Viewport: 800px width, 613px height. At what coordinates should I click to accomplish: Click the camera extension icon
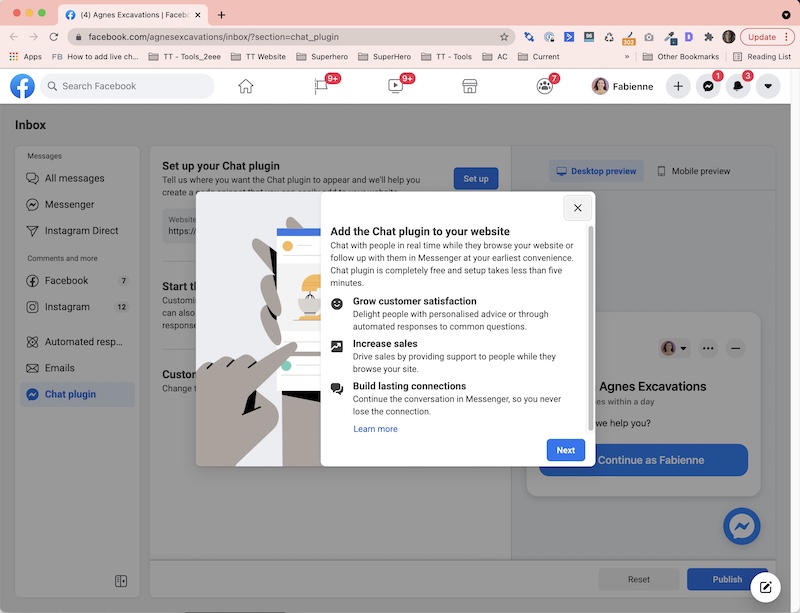(649, 37)
